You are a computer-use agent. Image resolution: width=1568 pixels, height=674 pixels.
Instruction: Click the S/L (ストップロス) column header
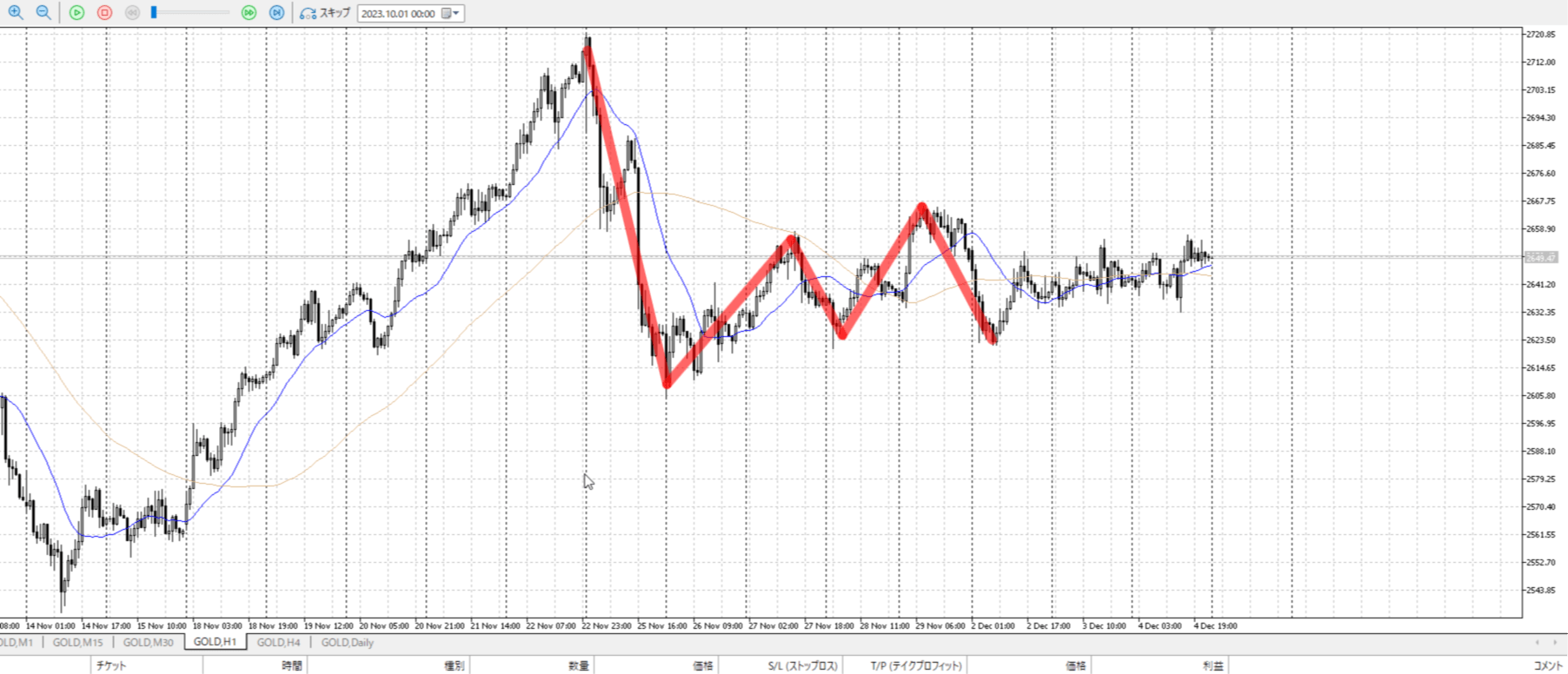(x=802, y=666)
